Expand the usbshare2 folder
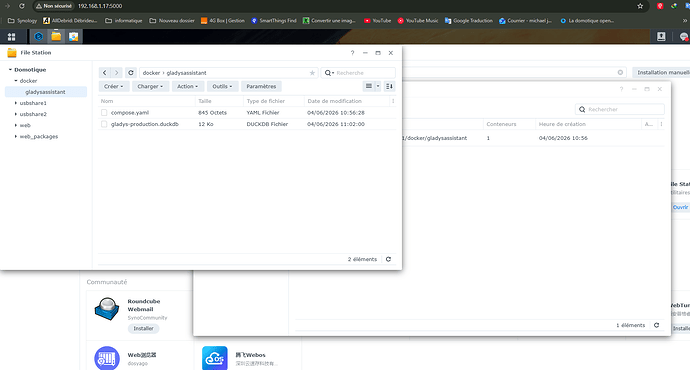This screenshot has width=690, height=370. [15, 114]
